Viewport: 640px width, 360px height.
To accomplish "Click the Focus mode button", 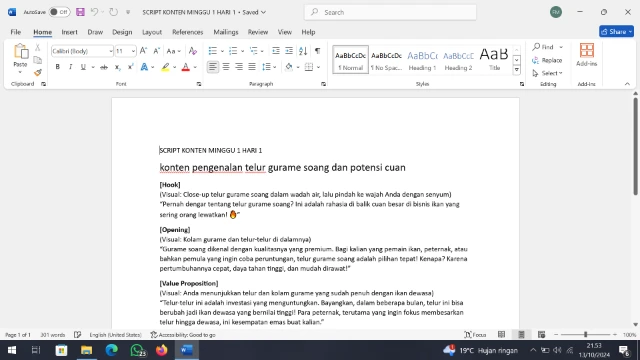I will point(475,335).
